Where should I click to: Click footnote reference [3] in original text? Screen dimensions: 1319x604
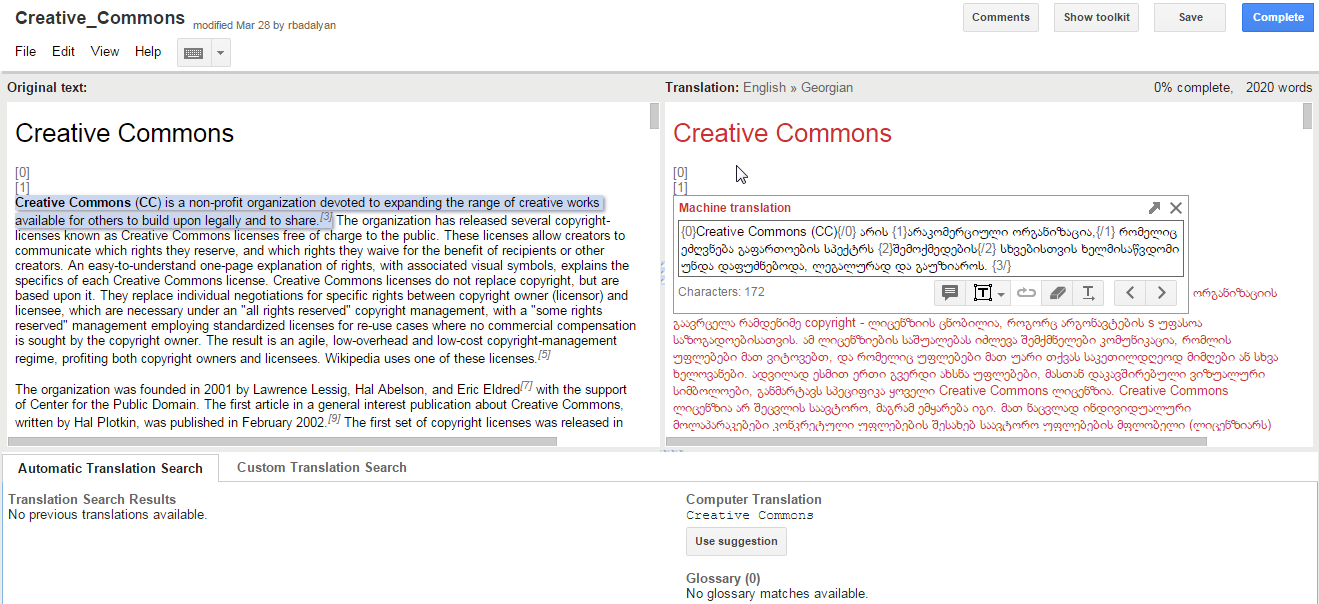point(326,217)
